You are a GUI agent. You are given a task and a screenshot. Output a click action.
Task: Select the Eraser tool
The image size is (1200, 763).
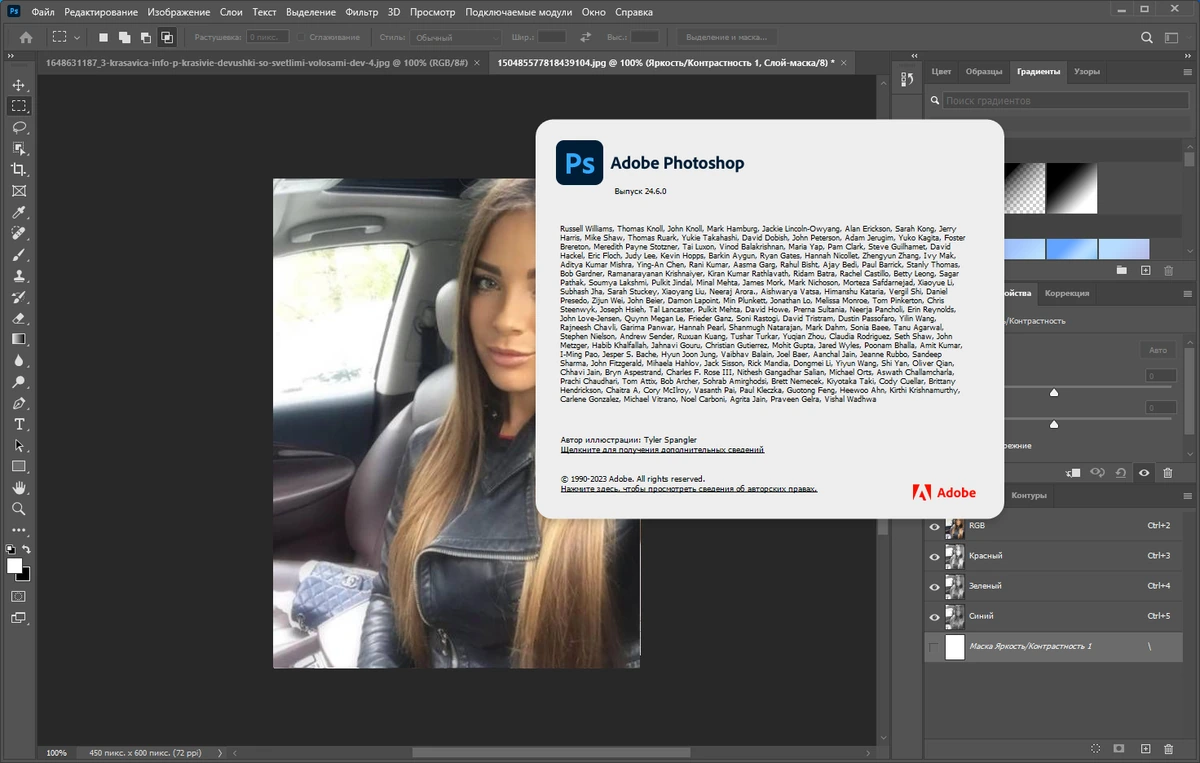pyautogui.click(x=19, y=318)
